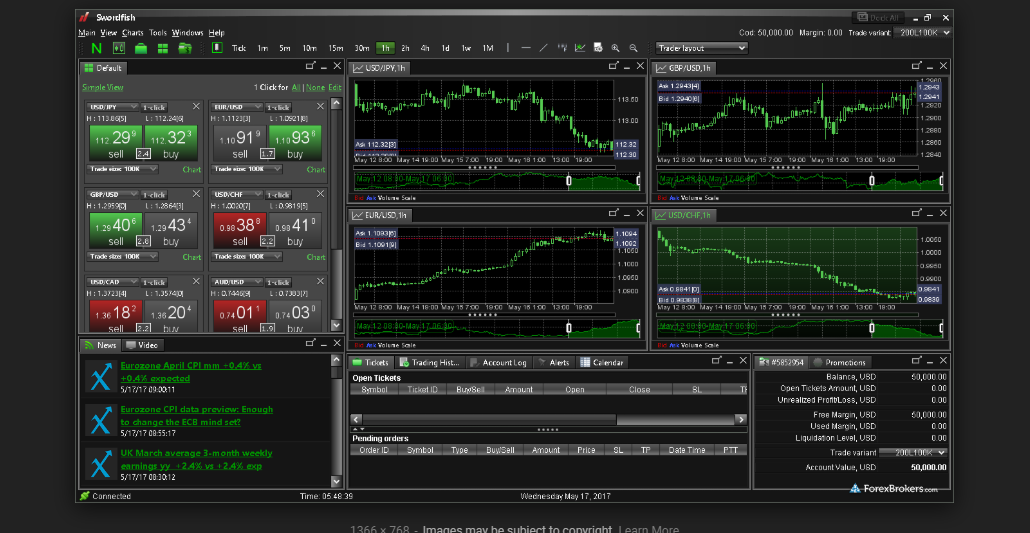This screenshot has height=533, width=1030.
Task: Click GBP/USD chart range navigator handle
Action: (x=872, y=181)
